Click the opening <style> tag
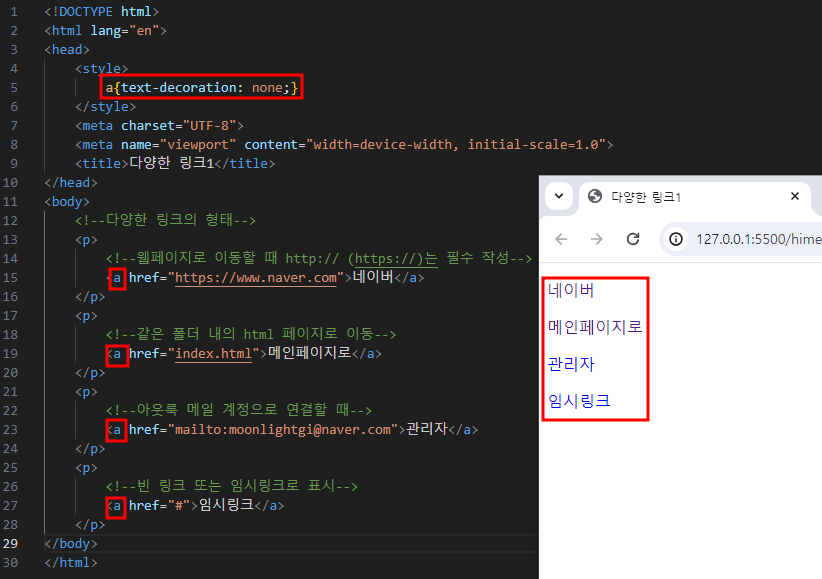Viewport: 822px width, 579px height. coord(102,69)
